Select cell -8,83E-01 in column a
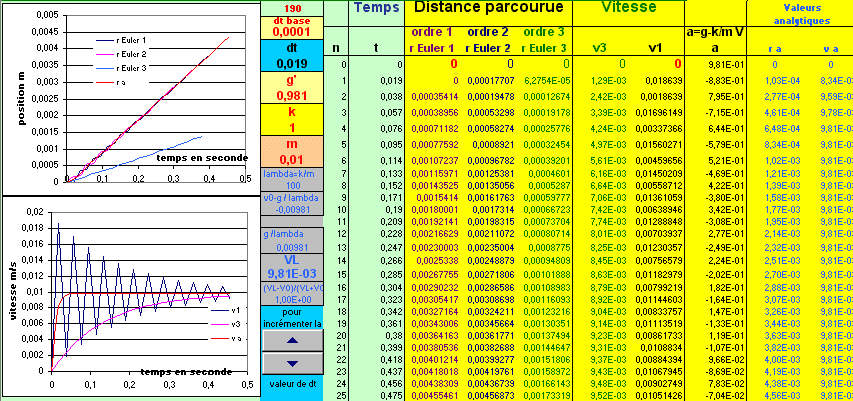This screenshot has height=401, width=853. (715, 81)
